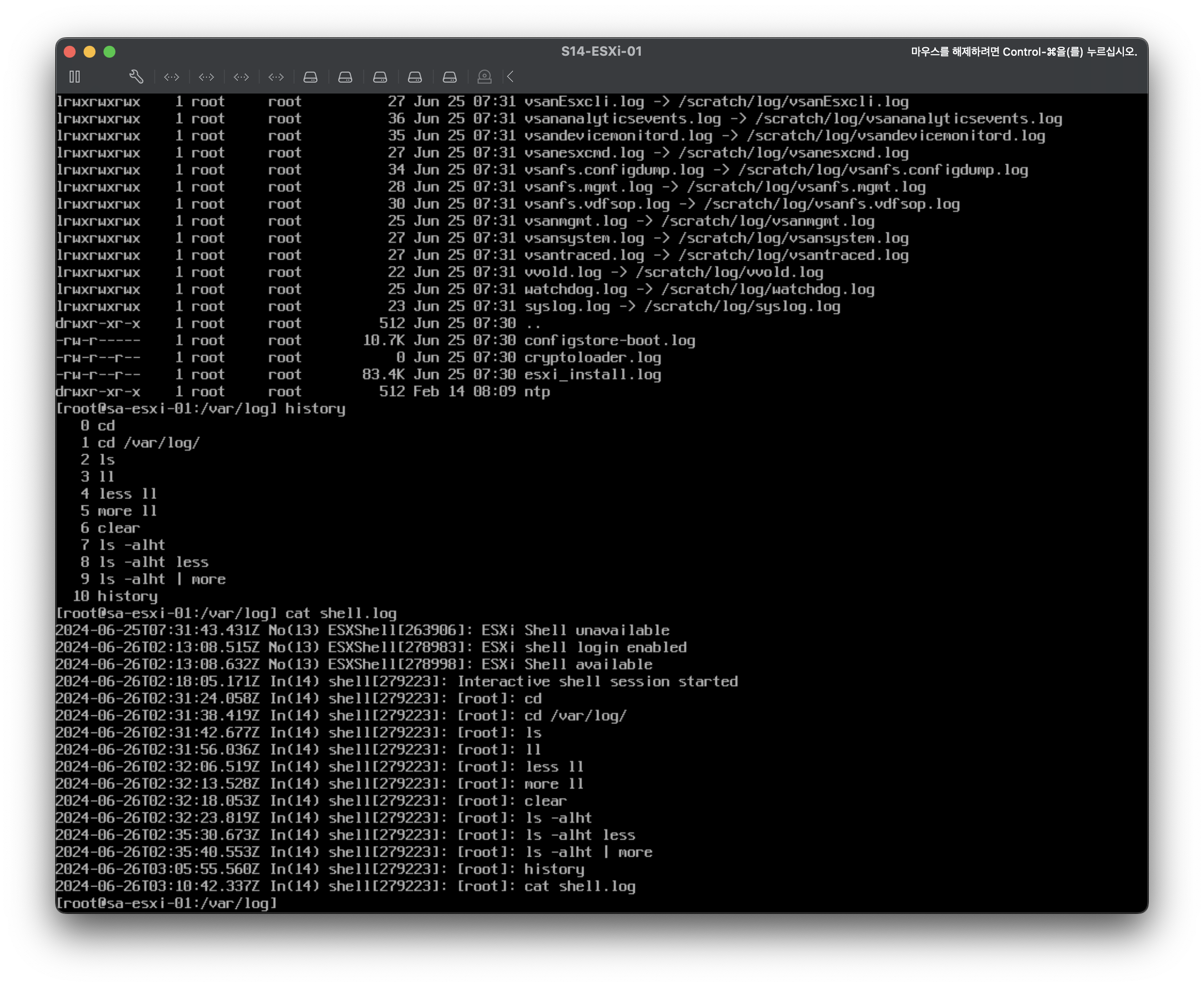The height and width of the screenshot is (987, 1204).
Task: Open VM settings via wrench icon
Action: (136, 77)
